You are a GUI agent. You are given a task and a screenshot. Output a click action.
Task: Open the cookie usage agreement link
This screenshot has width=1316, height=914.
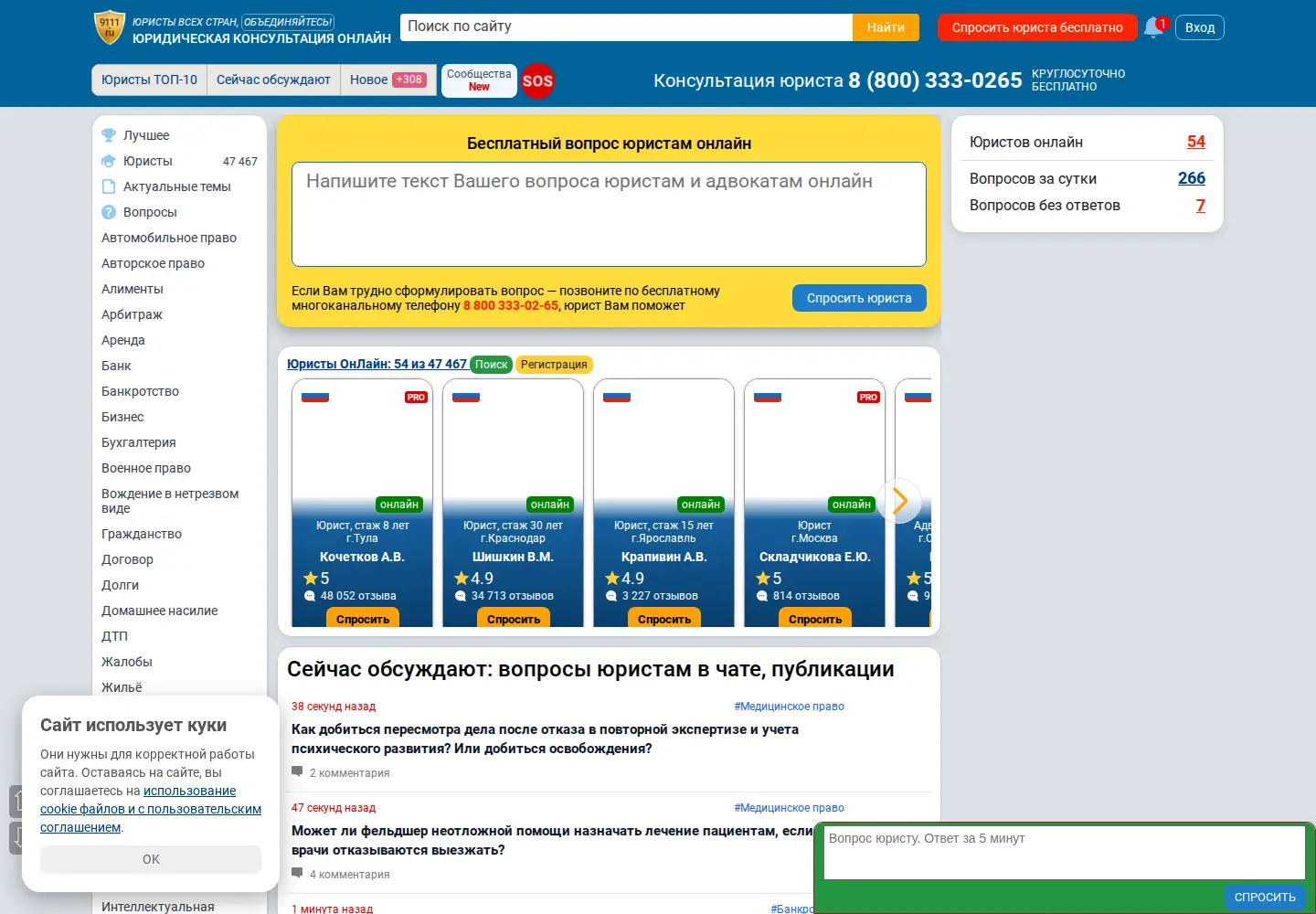point(151,809)
